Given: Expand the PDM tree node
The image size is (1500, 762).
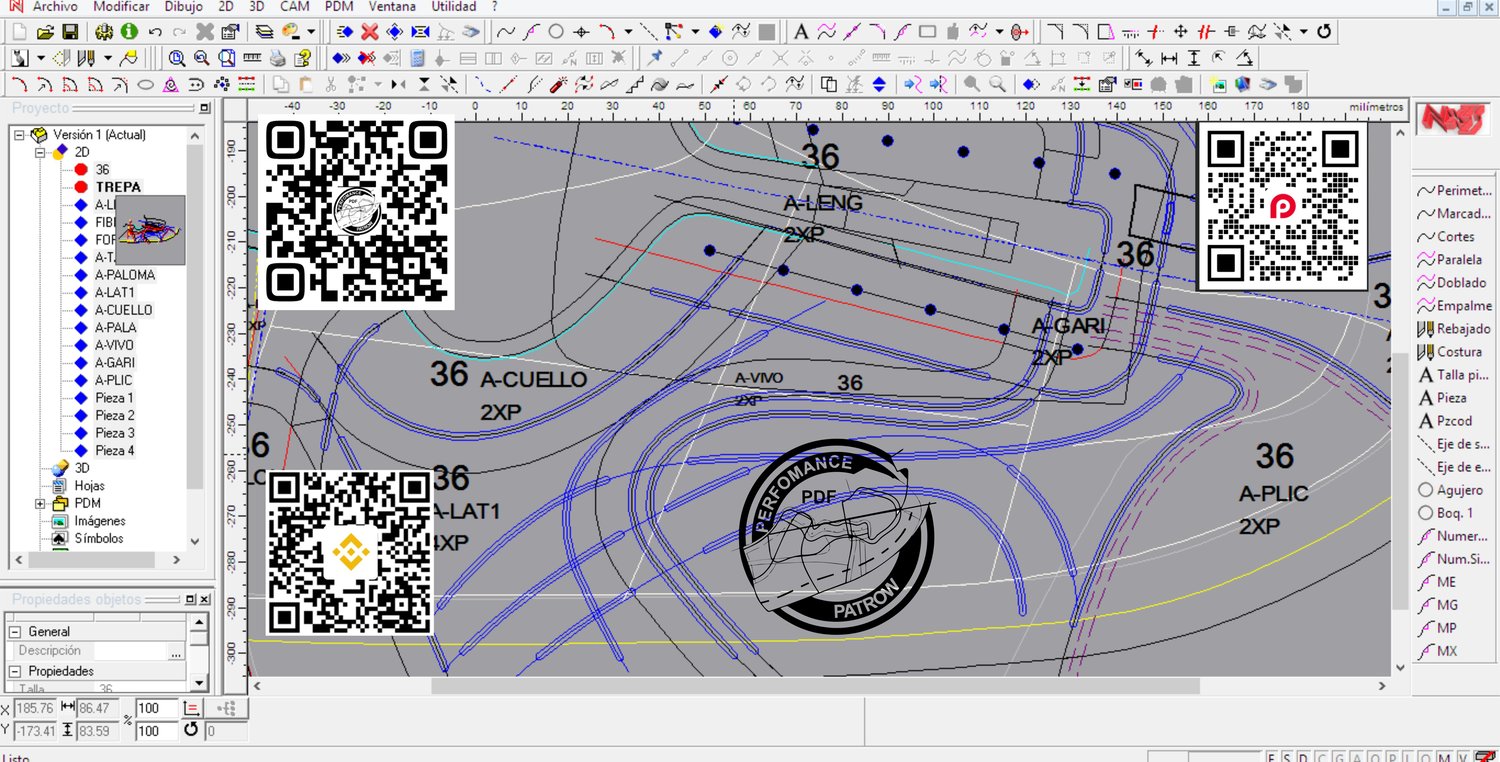Looking at the screenshot, I should tap(40, 503).
